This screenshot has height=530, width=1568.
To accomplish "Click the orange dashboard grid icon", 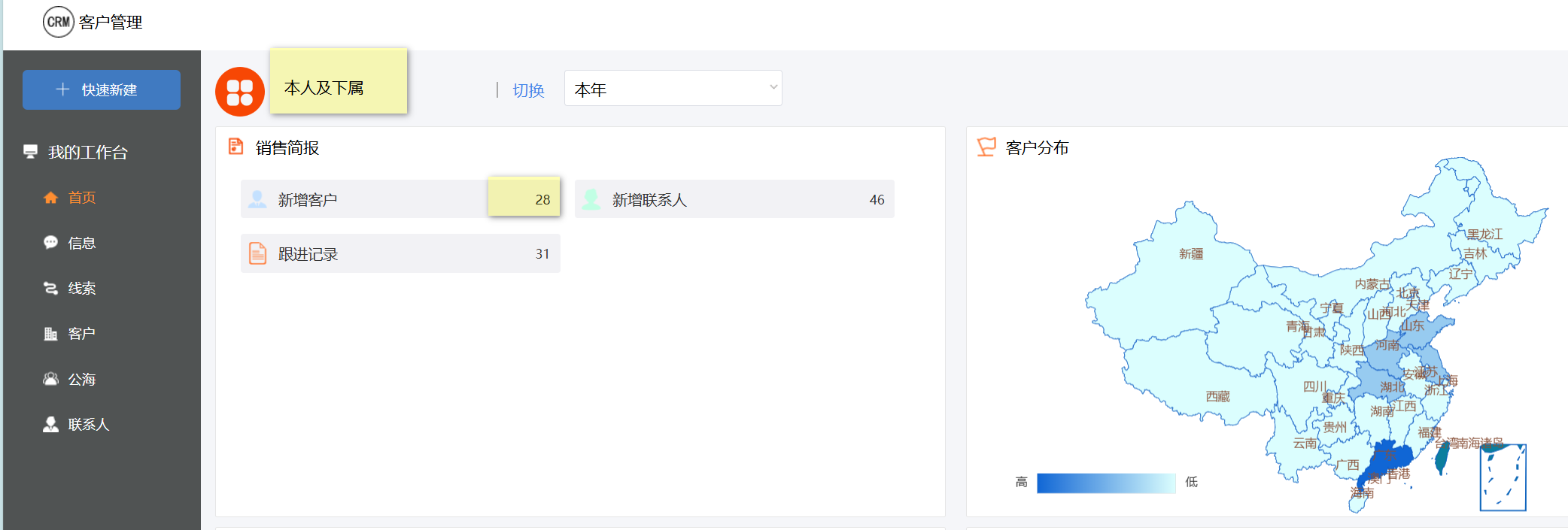I will click(239, 92).
